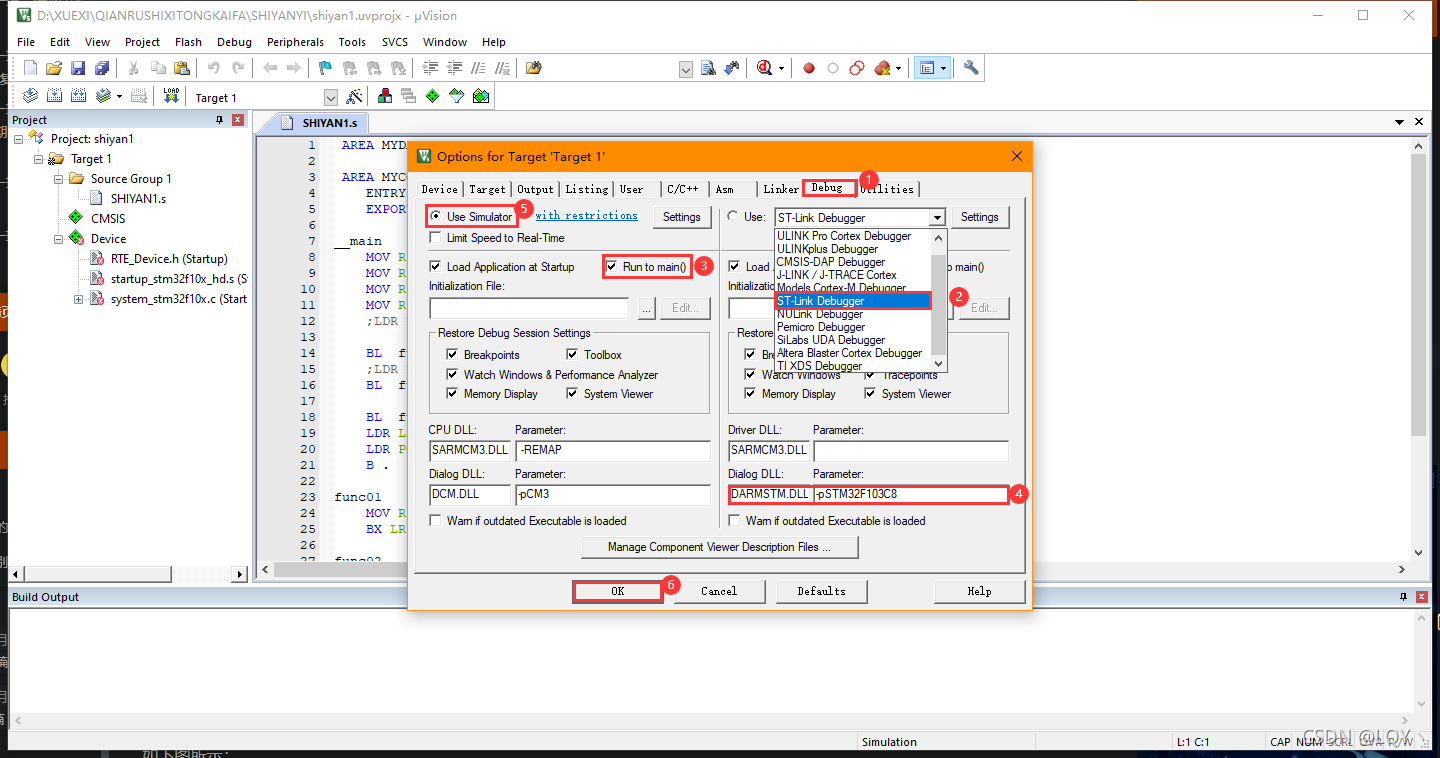Screen dimensions: 1440x758
Task: Expand the system_stm32f10x.c tree node
Action: pyautogui.click(x=78, y=299)
